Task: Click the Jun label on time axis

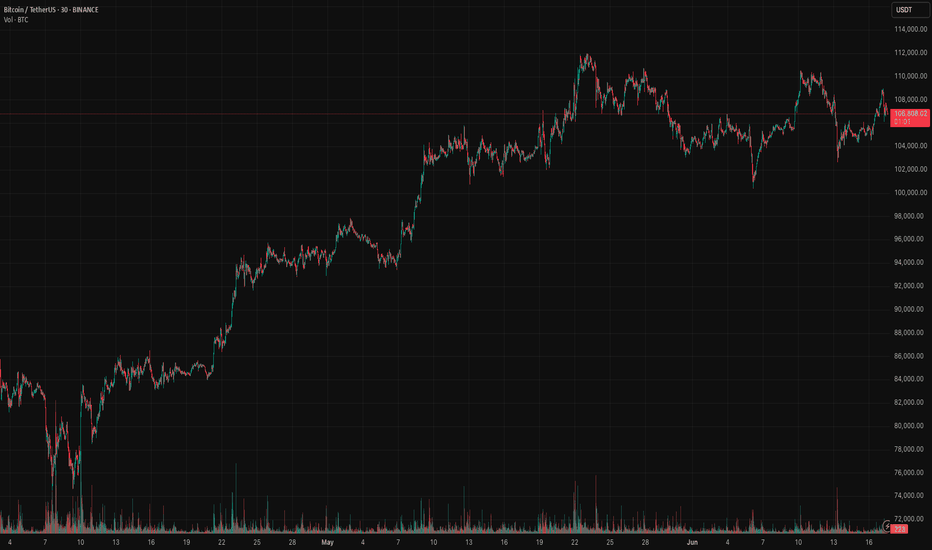Action: [x=692, y=542]
